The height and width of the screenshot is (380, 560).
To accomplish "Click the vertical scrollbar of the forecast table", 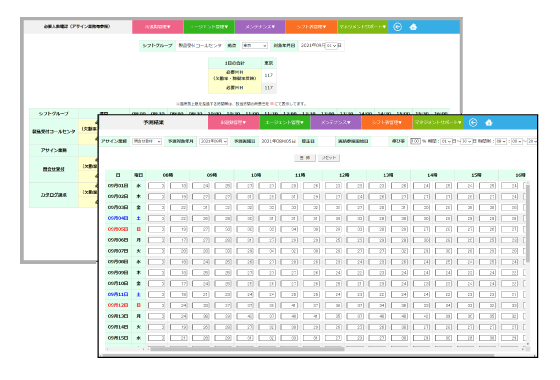I will (x=528, y=223).
